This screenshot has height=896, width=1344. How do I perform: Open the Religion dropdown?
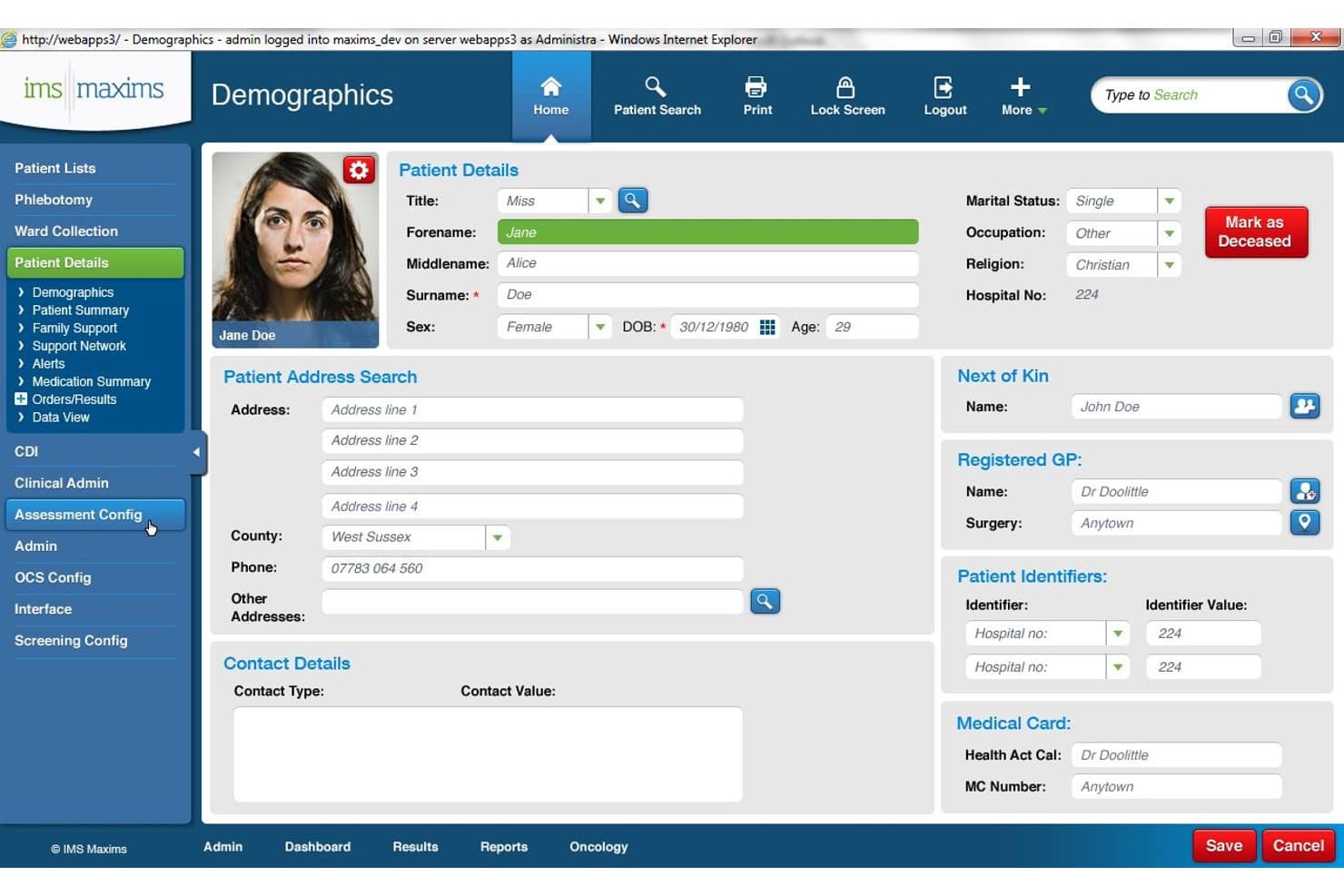[1170, 265]
